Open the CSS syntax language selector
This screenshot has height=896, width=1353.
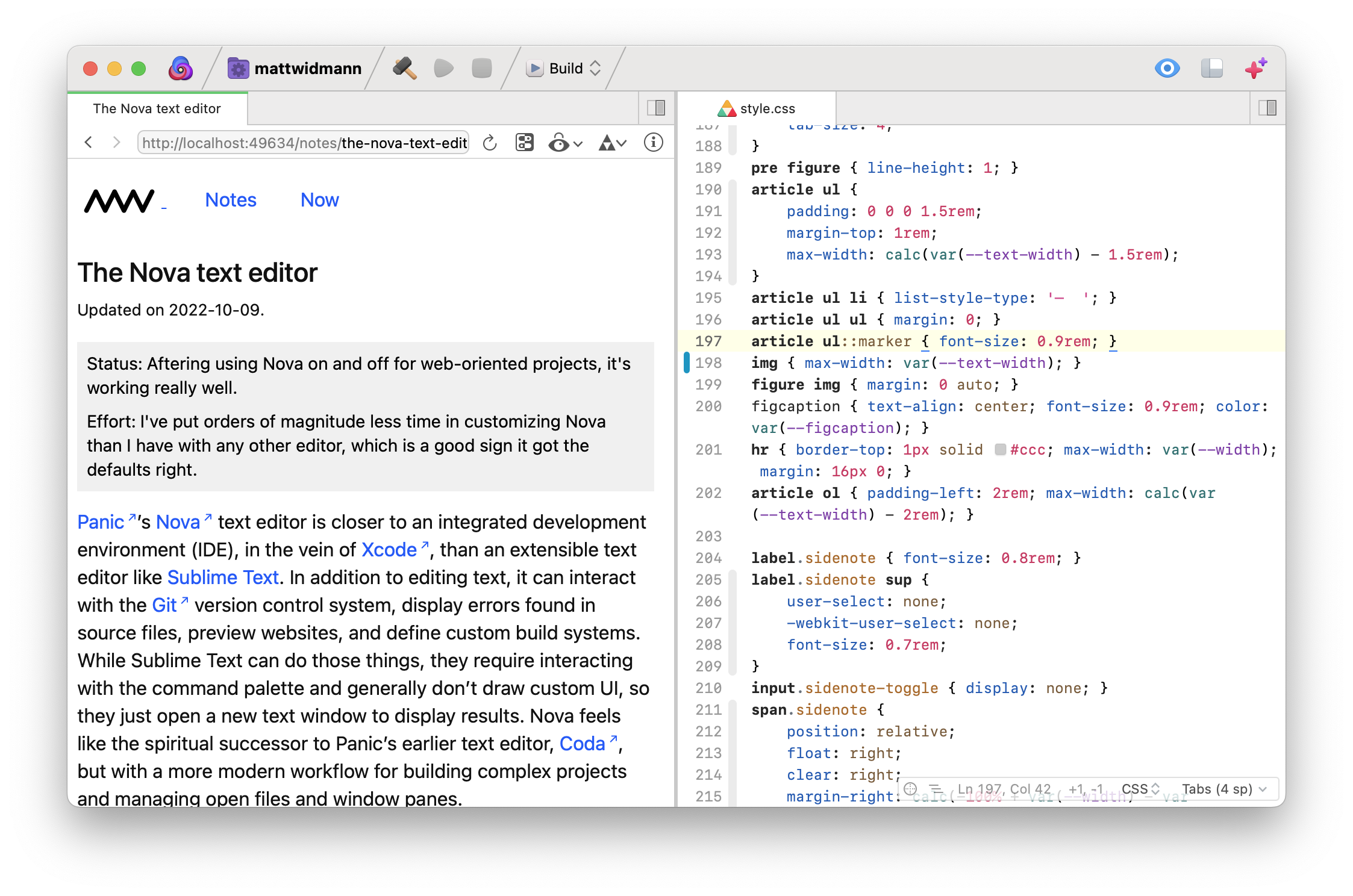pyautogui.click(x=1140, y=789)
